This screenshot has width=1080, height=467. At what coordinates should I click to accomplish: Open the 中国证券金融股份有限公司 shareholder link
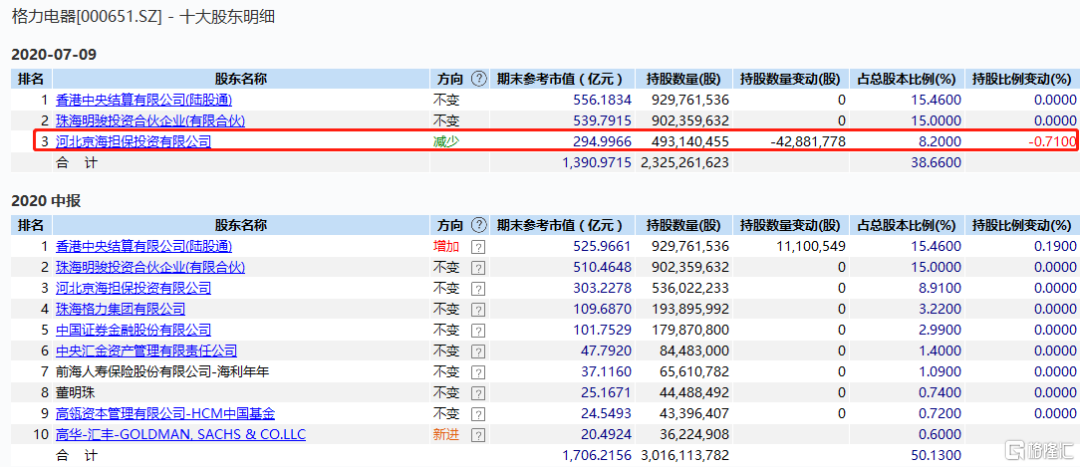134,330
